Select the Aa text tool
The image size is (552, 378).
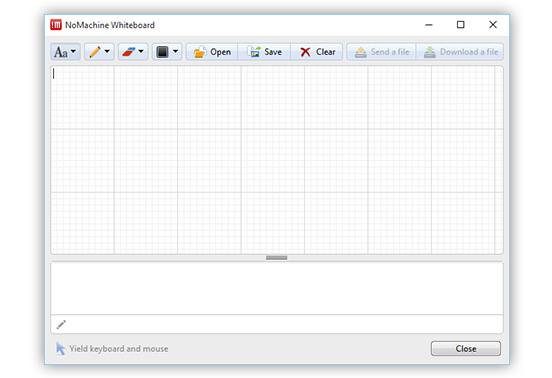coord(61,52)
